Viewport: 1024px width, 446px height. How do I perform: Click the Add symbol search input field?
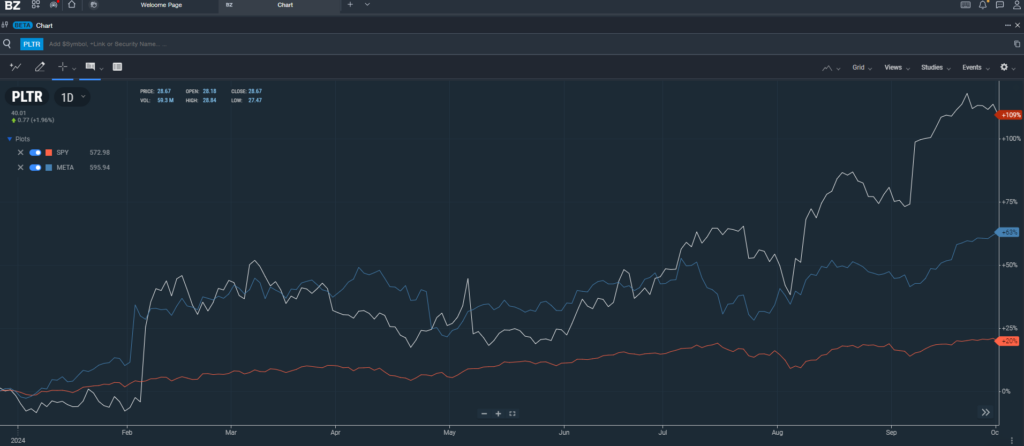point(200,44)
